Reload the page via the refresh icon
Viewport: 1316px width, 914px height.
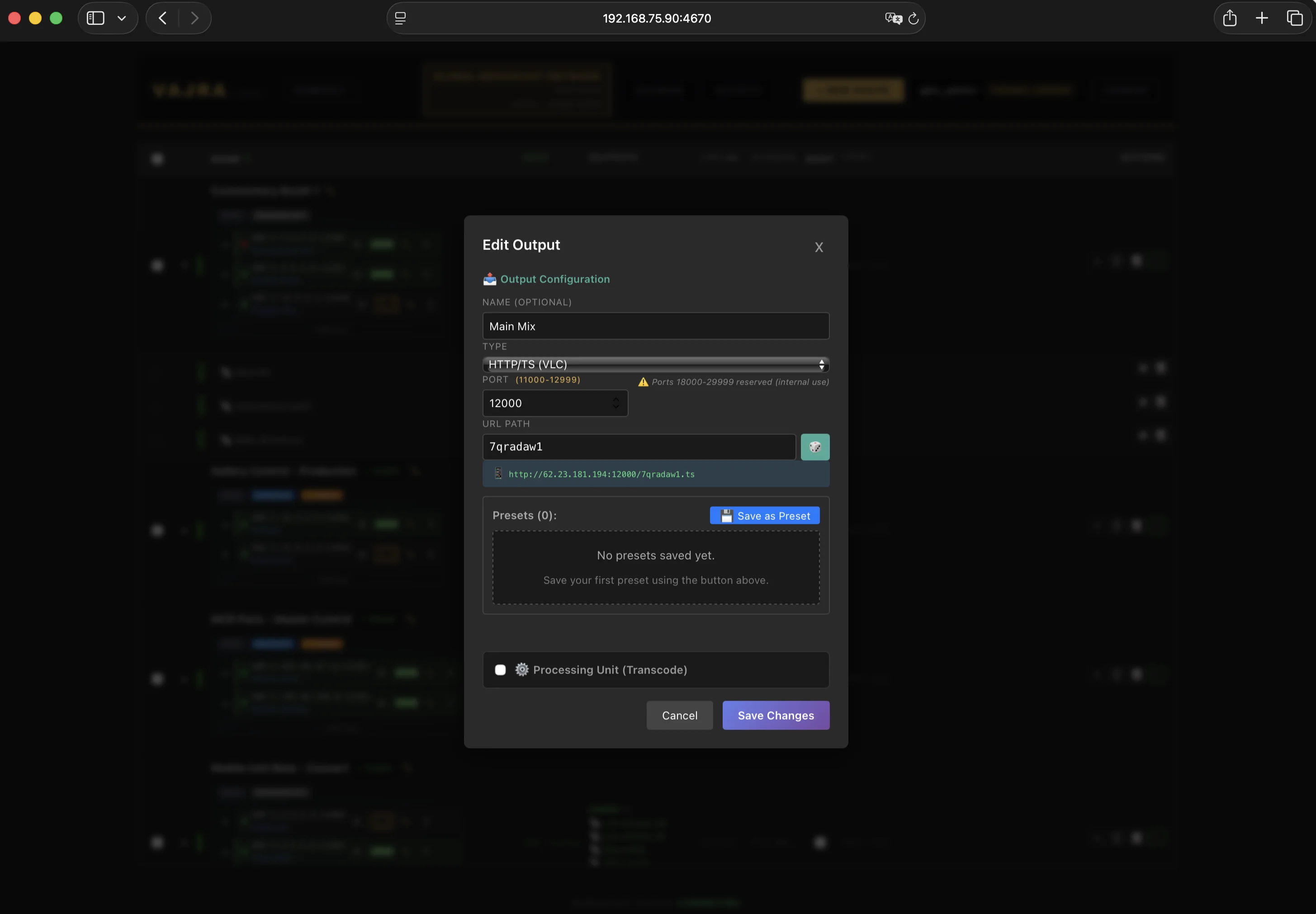pyautogui.click(x=912, y=18)
